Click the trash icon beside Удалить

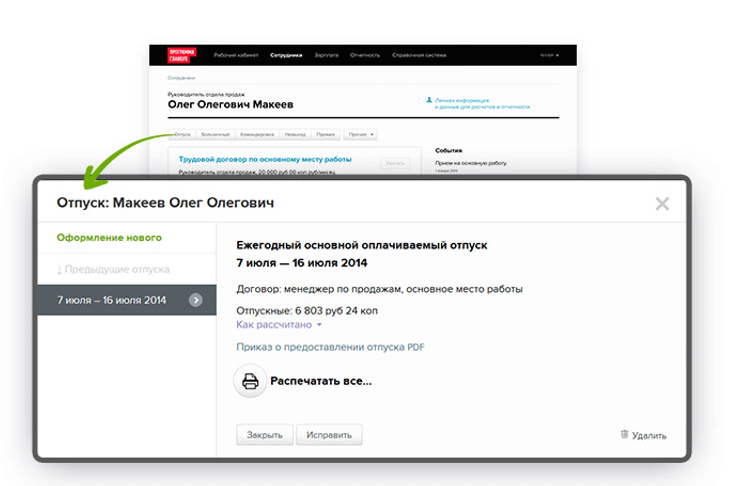pos(625,435)
